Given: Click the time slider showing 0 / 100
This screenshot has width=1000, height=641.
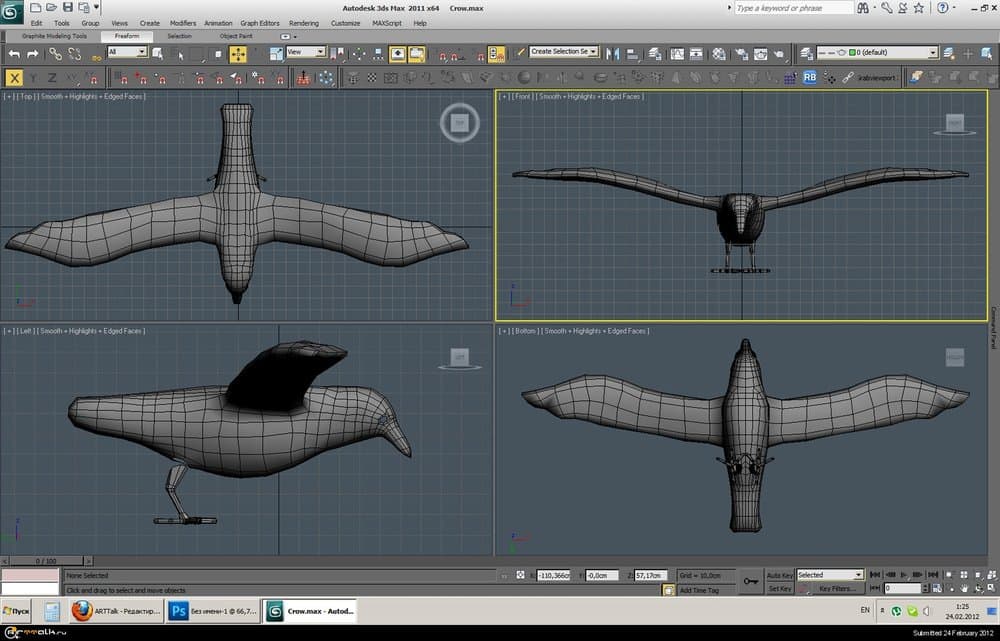Looking at the screenshot, I should click(45, 561).
